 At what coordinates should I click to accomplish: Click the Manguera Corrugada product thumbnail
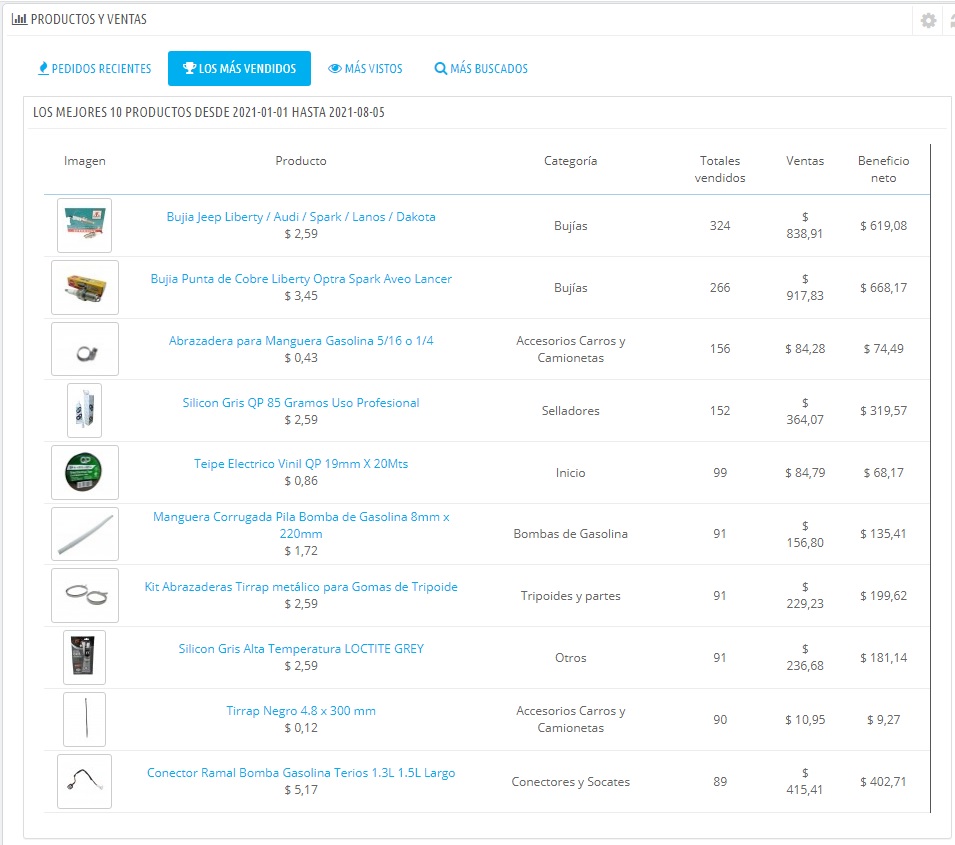[x=85, y=534]
